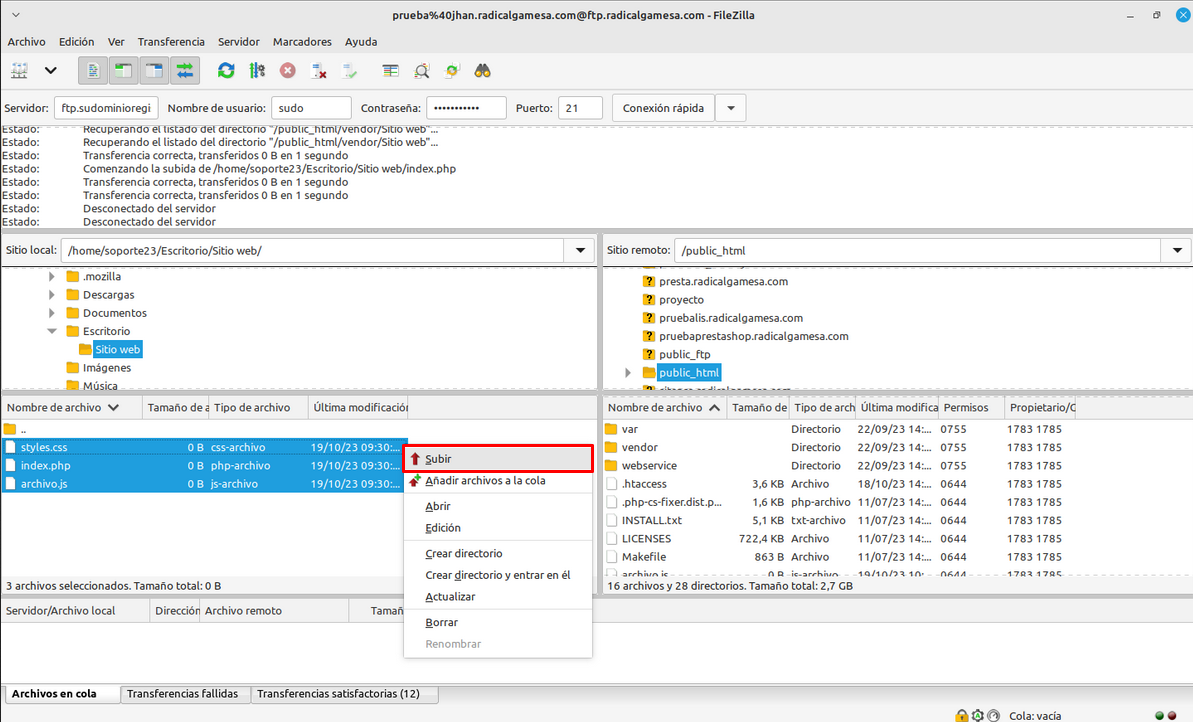
Task: Select Borrar in context menu
Action: (x=498, y=622)
